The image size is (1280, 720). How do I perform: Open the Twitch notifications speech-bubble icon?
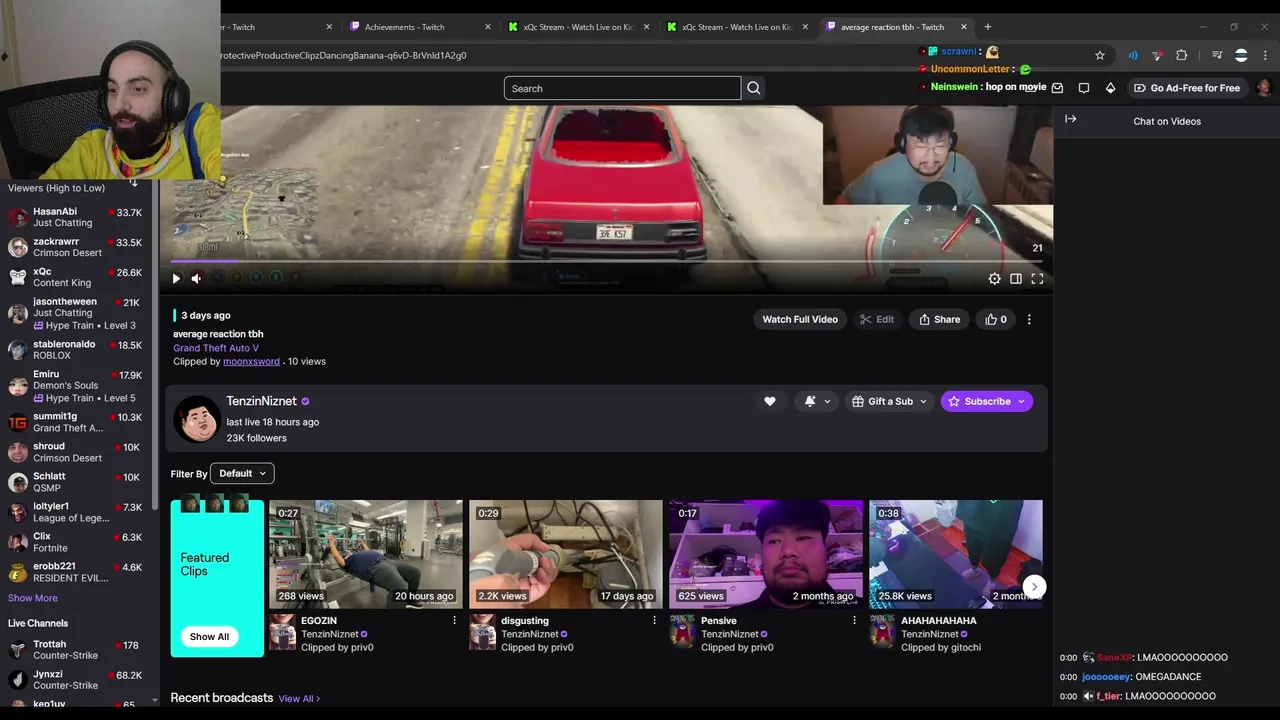(1084, 88)
